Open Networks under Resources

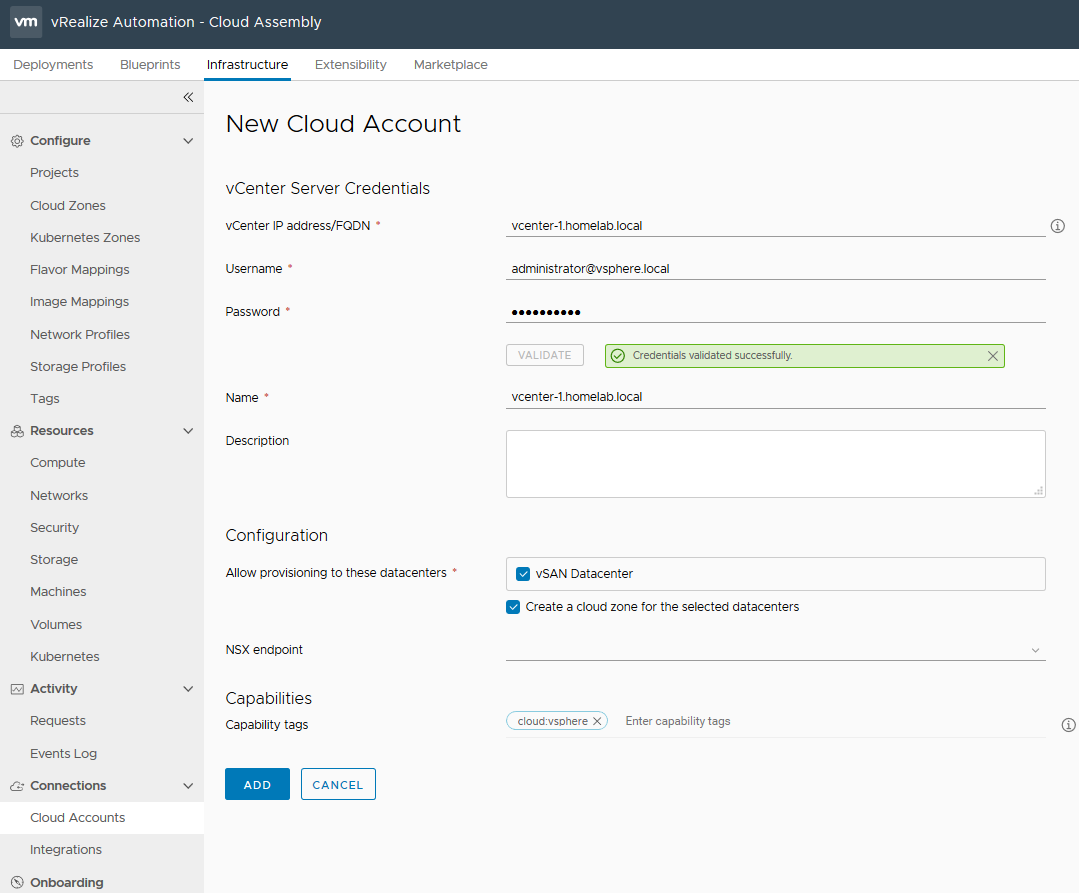[x=59, y=495]
